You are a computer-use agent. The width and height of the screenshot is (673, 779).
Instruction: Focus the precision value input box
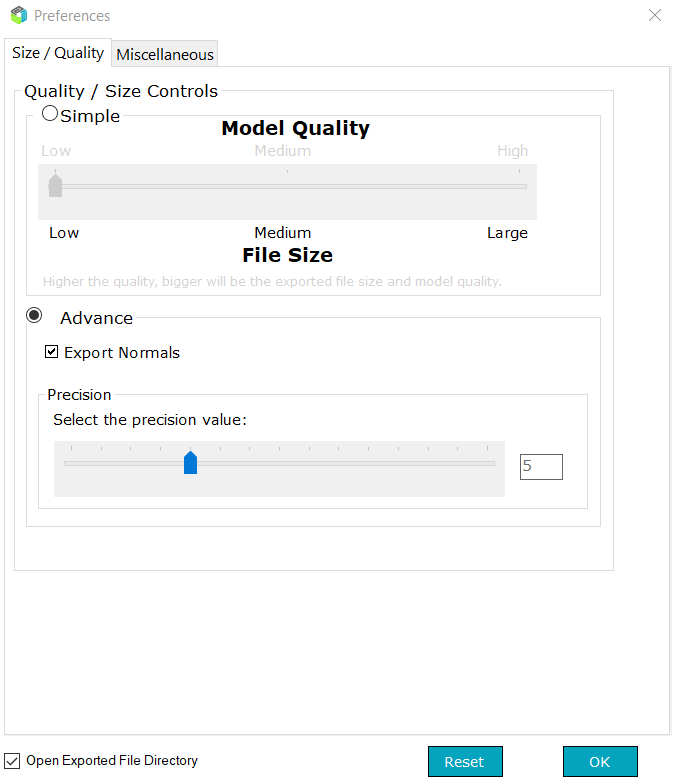[541, 466]
